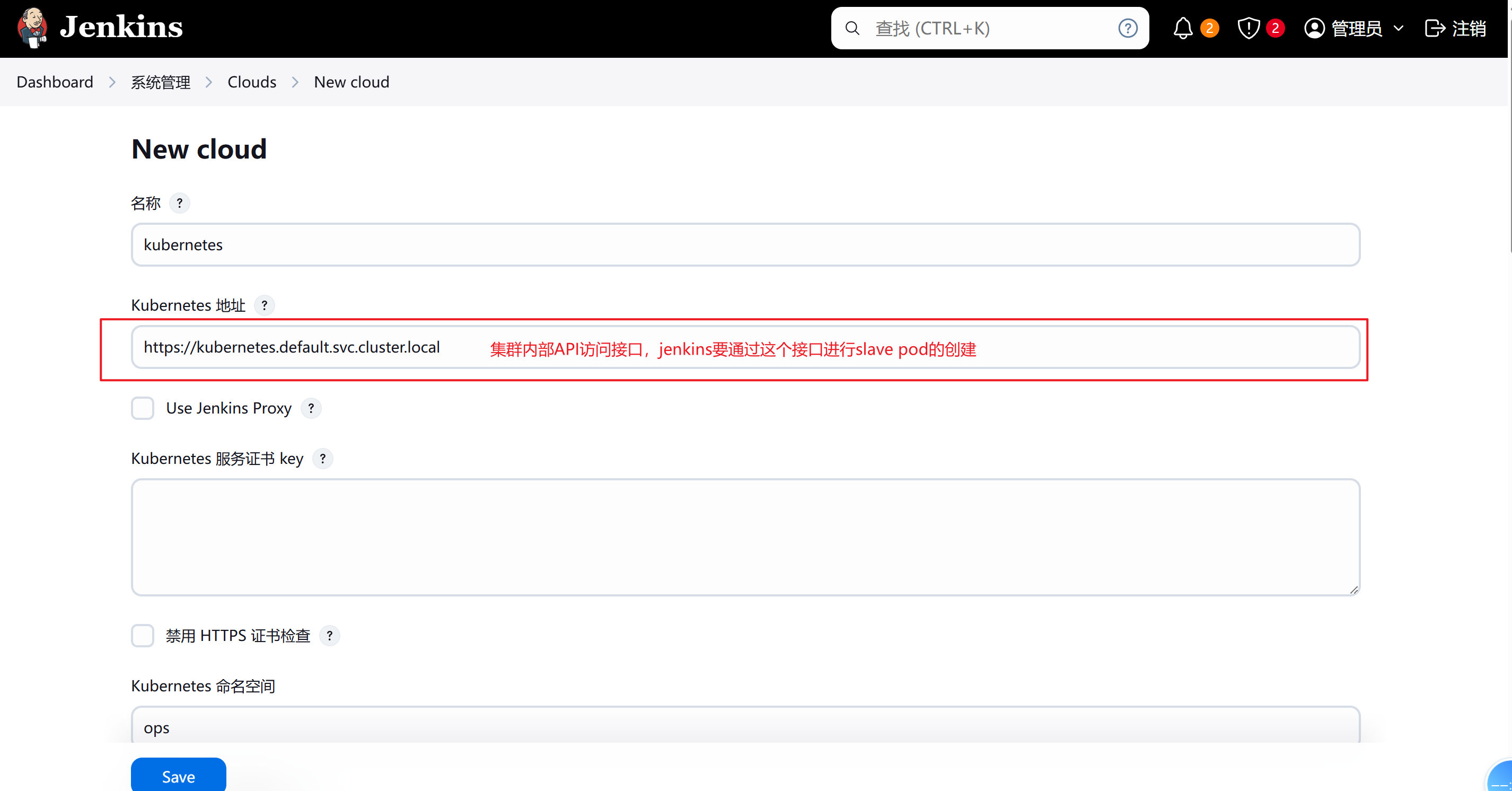Click into the 服务证书 key textarea
Image resolution: width=1512 pixels, height=791 pixels.
[745, 537]
